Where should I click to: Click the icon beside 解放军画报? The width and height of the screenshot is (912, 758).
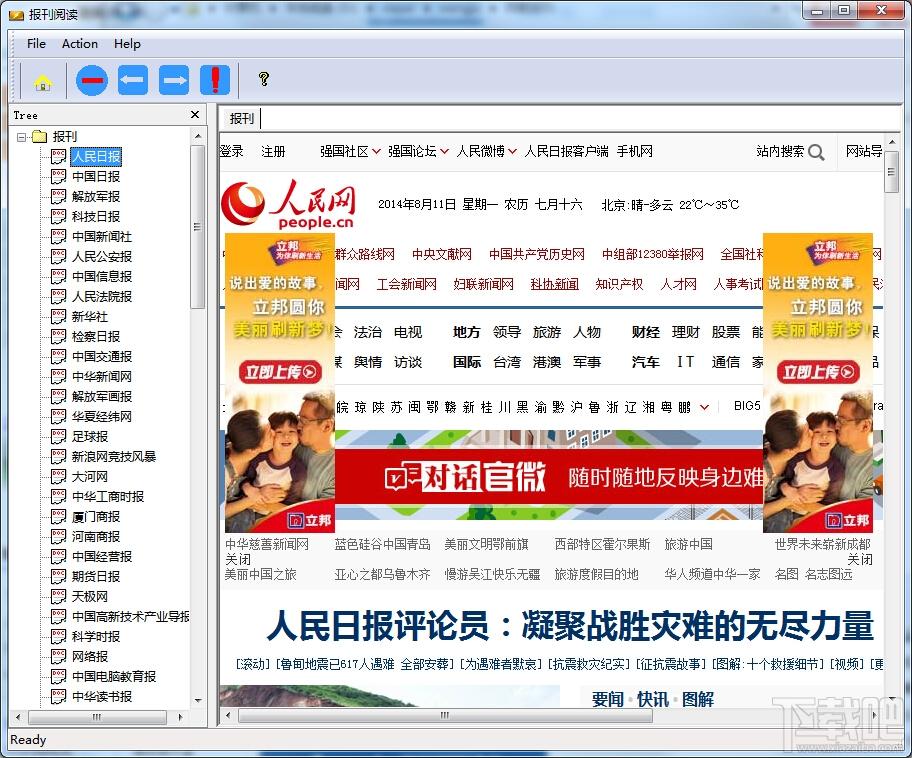(58, 396)
